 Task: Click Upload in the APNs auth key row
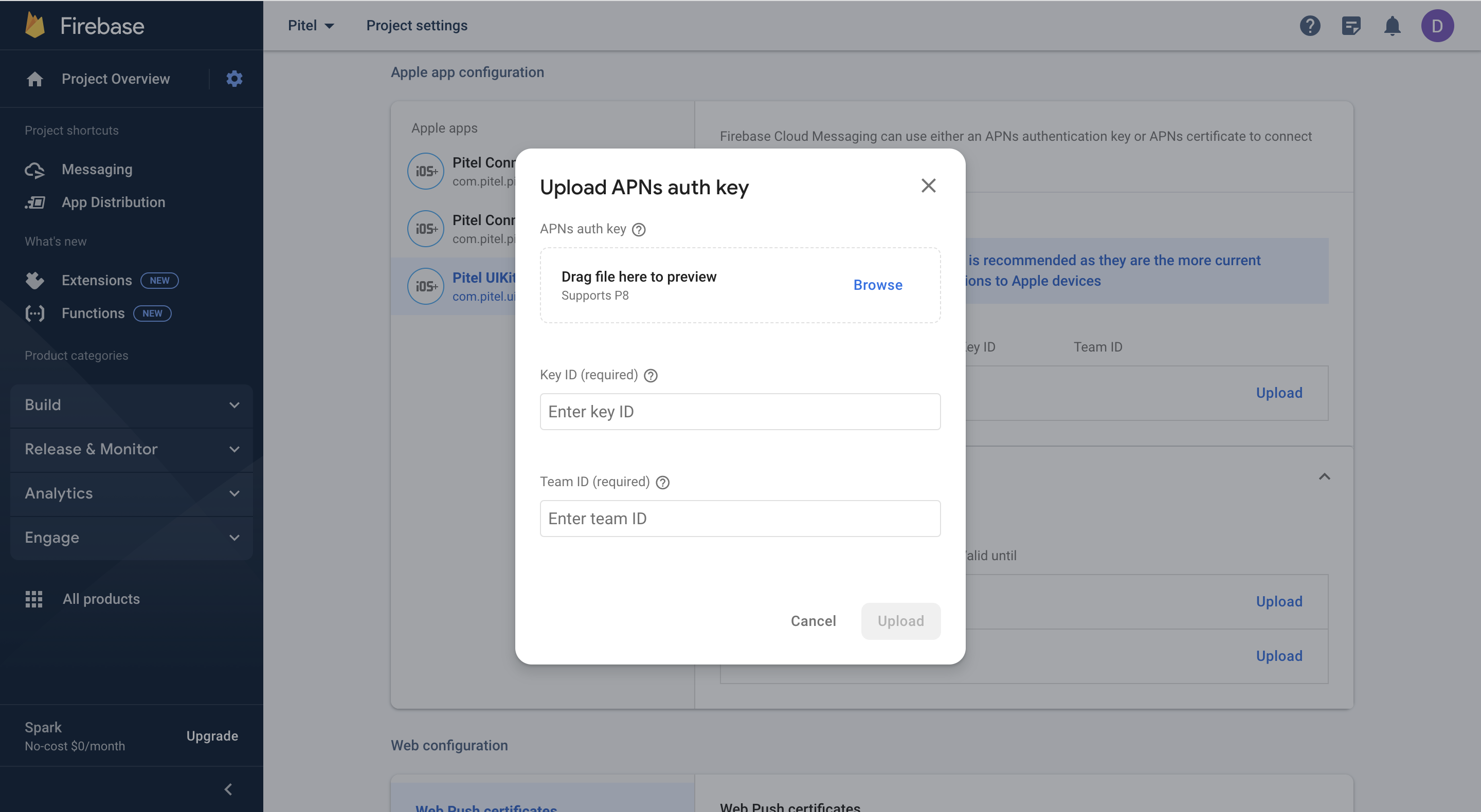click(x=1279, y=393)
